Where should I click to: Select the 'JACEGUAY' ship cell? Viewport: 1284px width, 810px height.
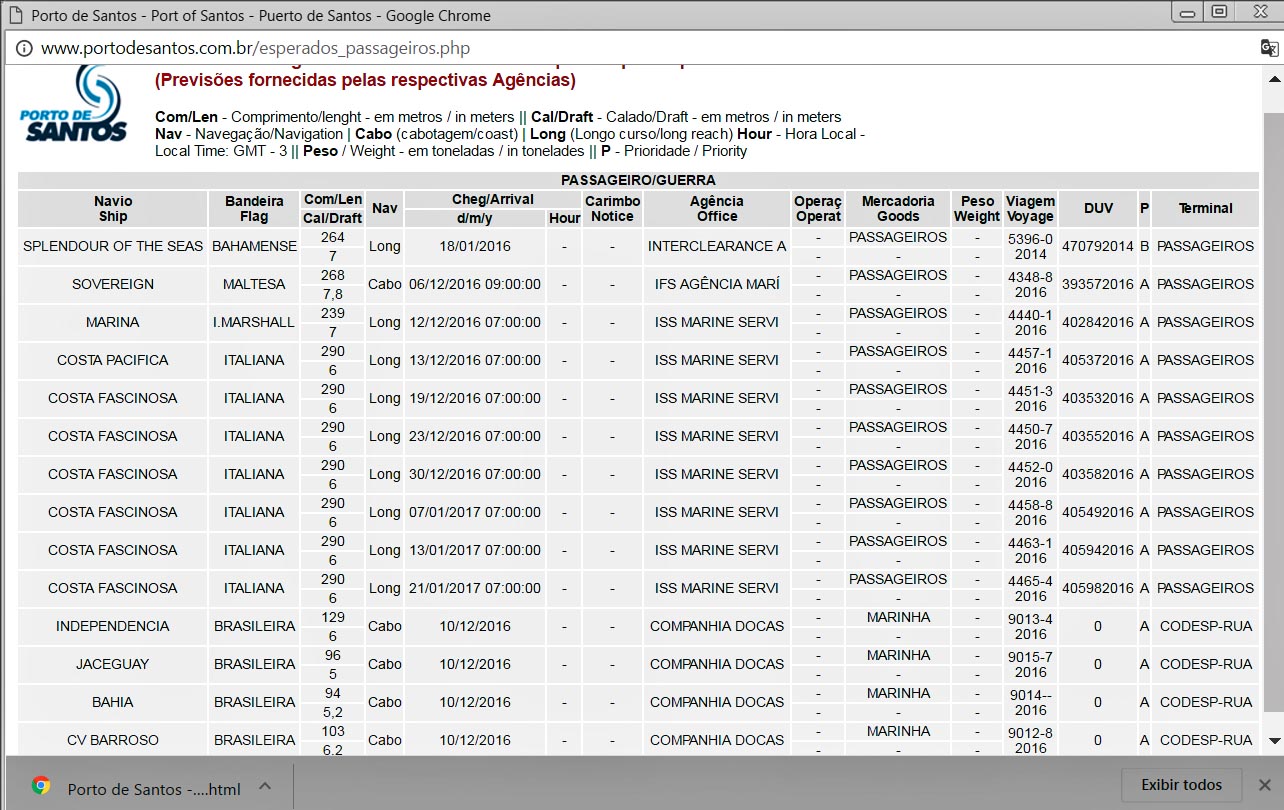tap(113, 664)
